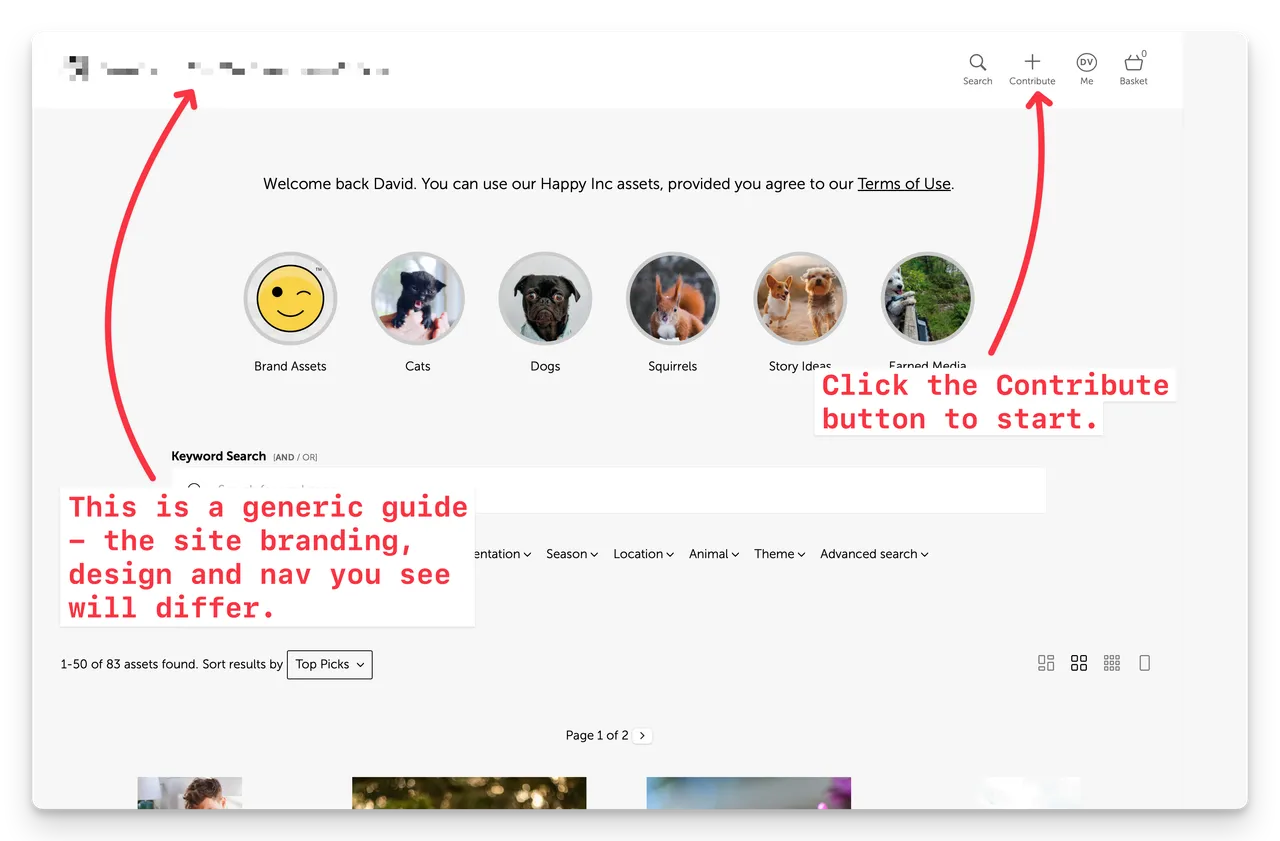Open the Squirrels collection circle
The width and height of the screenshot is (1280, 841).
coord(673,298)
